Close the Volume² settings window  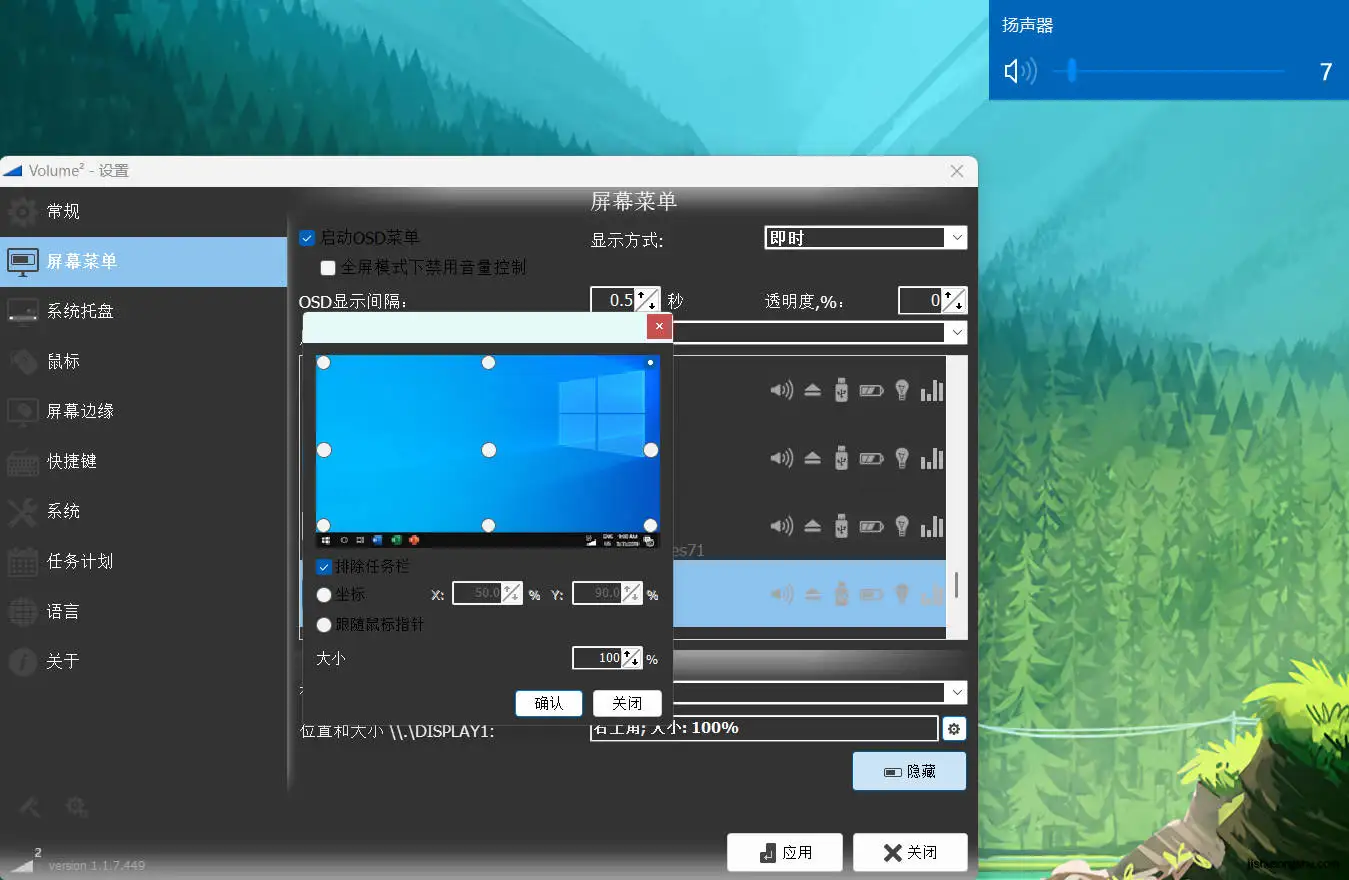[x=957, y=171]
